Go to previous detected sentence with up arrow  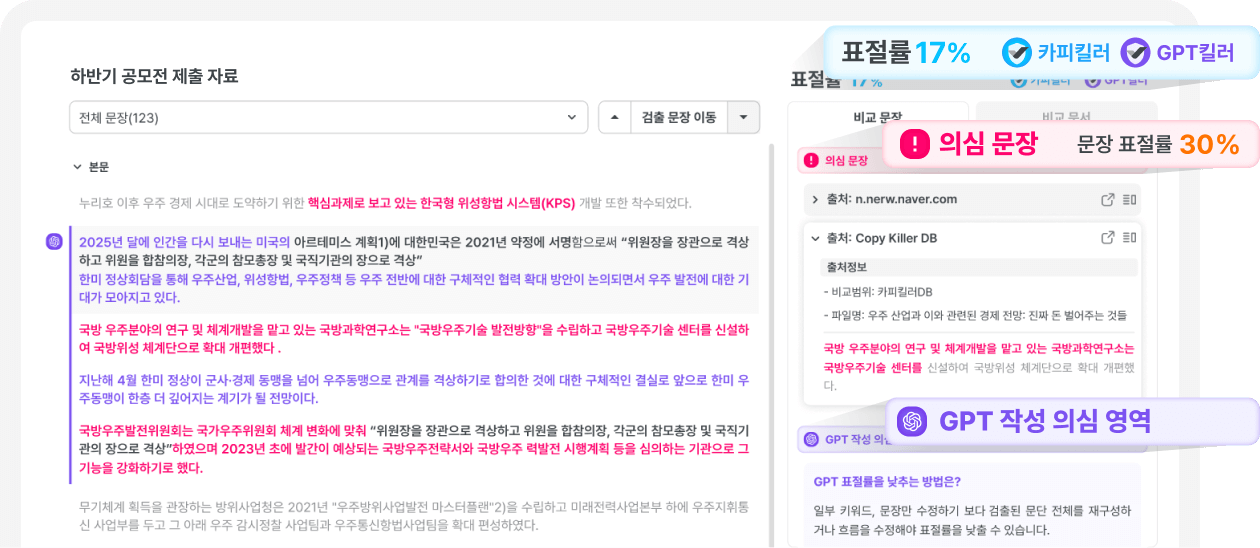614,117
